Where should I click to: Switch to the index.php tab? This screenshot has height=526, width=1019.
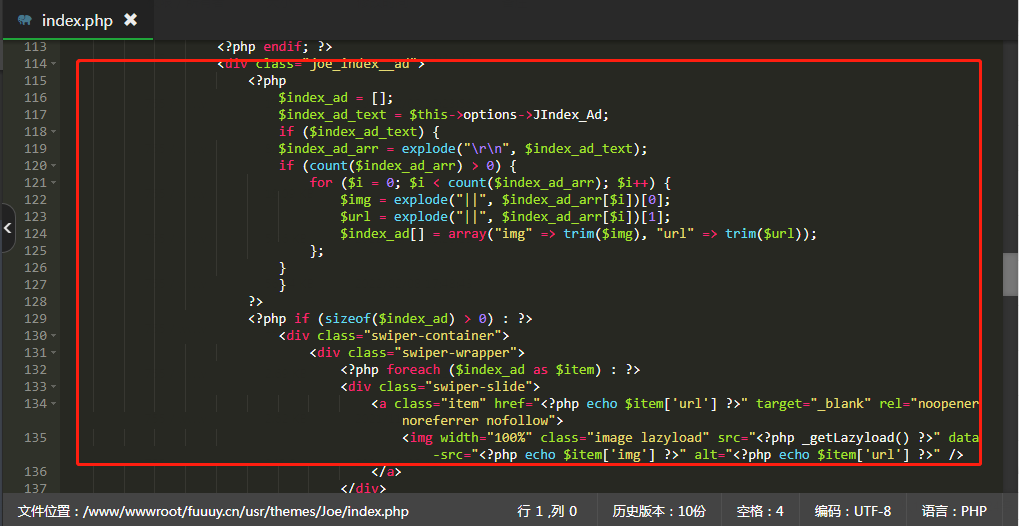click(76, 20)
